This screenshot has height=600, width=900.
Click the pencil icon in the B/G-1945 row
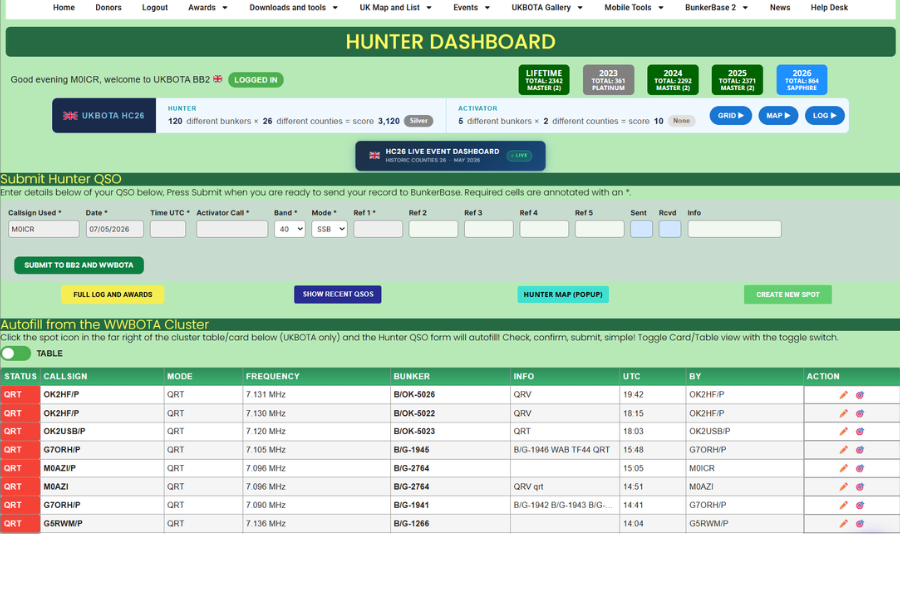[843, 450]
